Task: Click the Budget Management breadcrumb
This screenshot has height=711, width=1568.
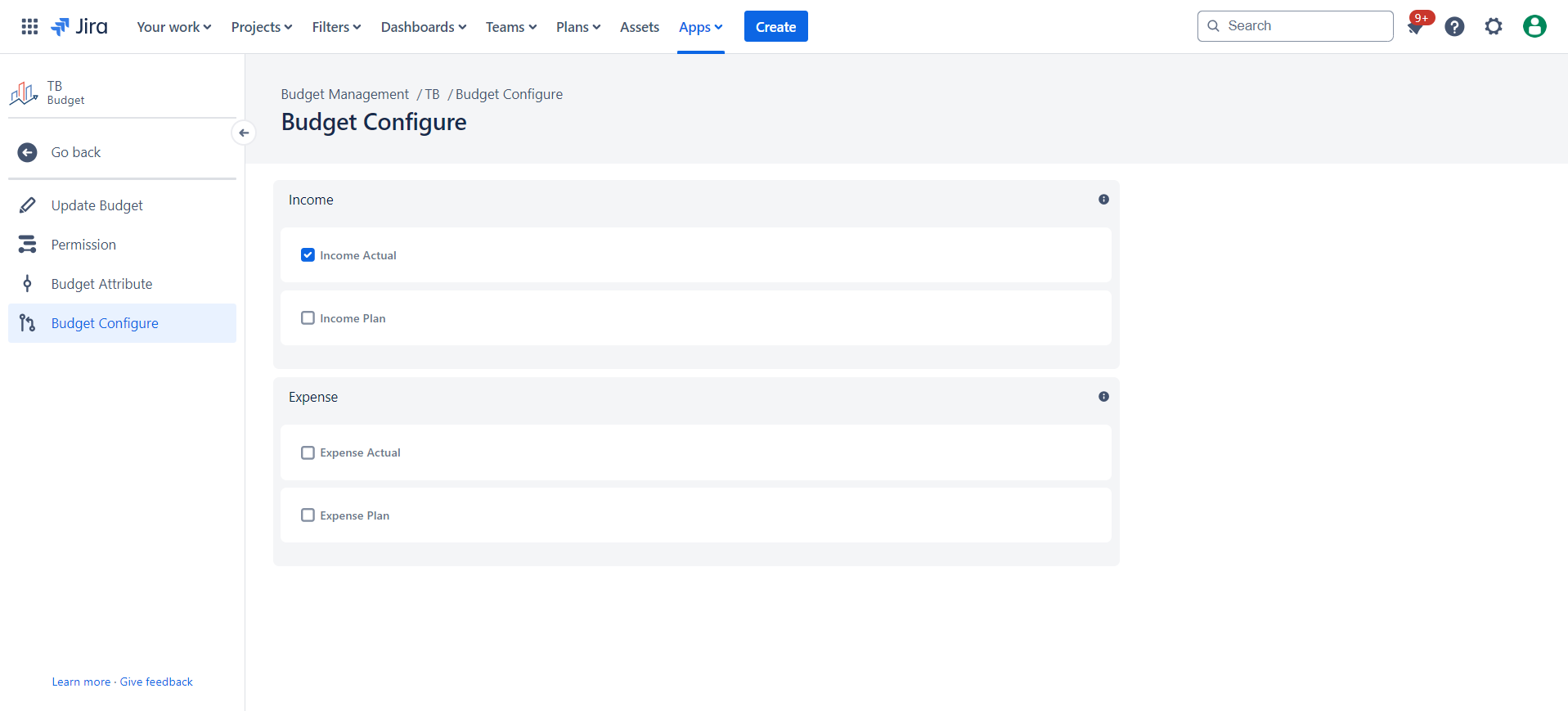Action: (x=344, y=94)
